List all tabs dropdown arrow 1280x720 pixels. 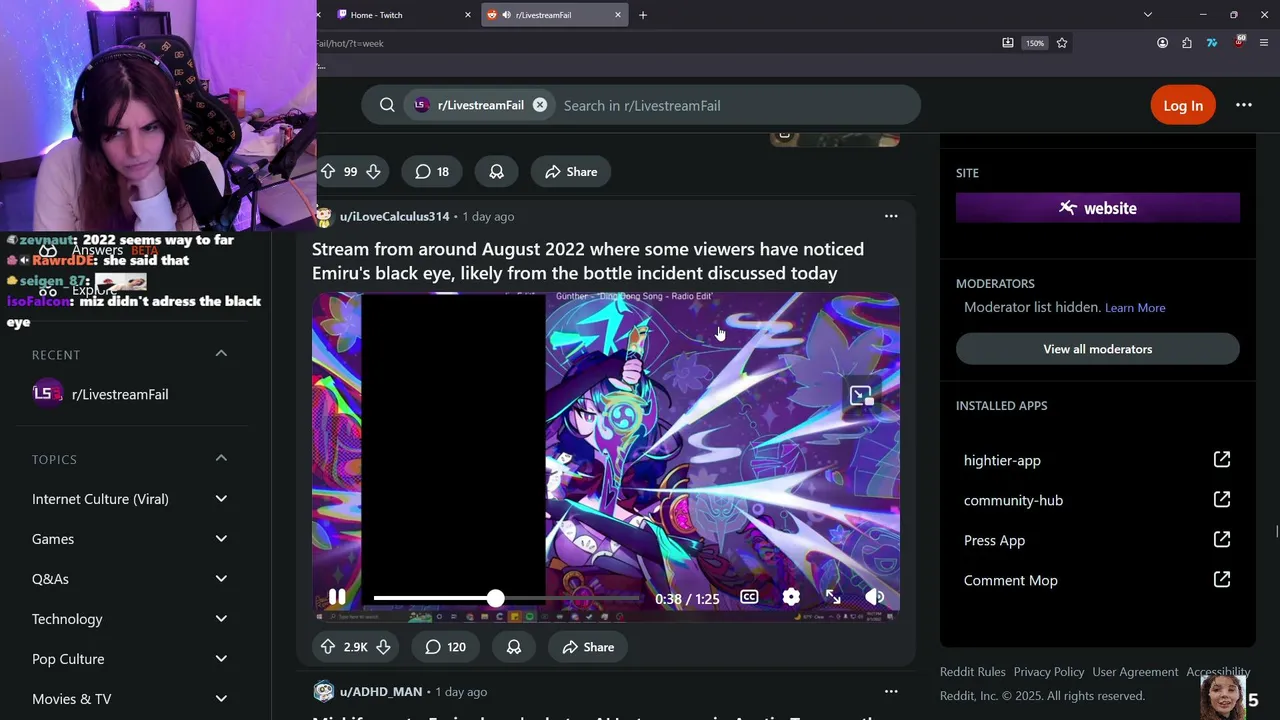point(1148,15)
